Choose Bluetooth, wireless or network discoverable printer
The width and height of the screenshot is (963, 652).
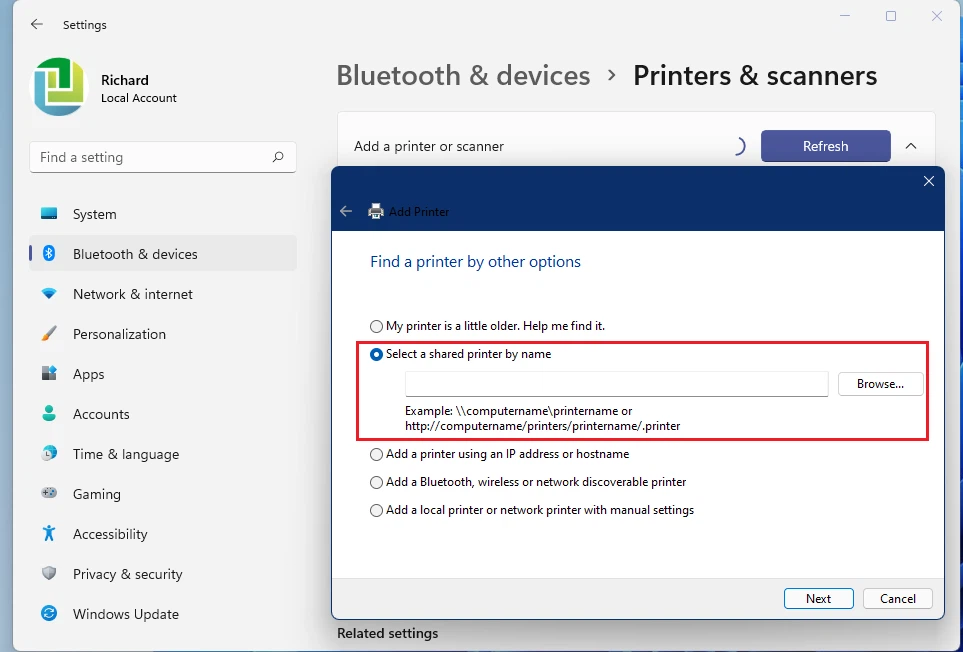tap(376, 482)
